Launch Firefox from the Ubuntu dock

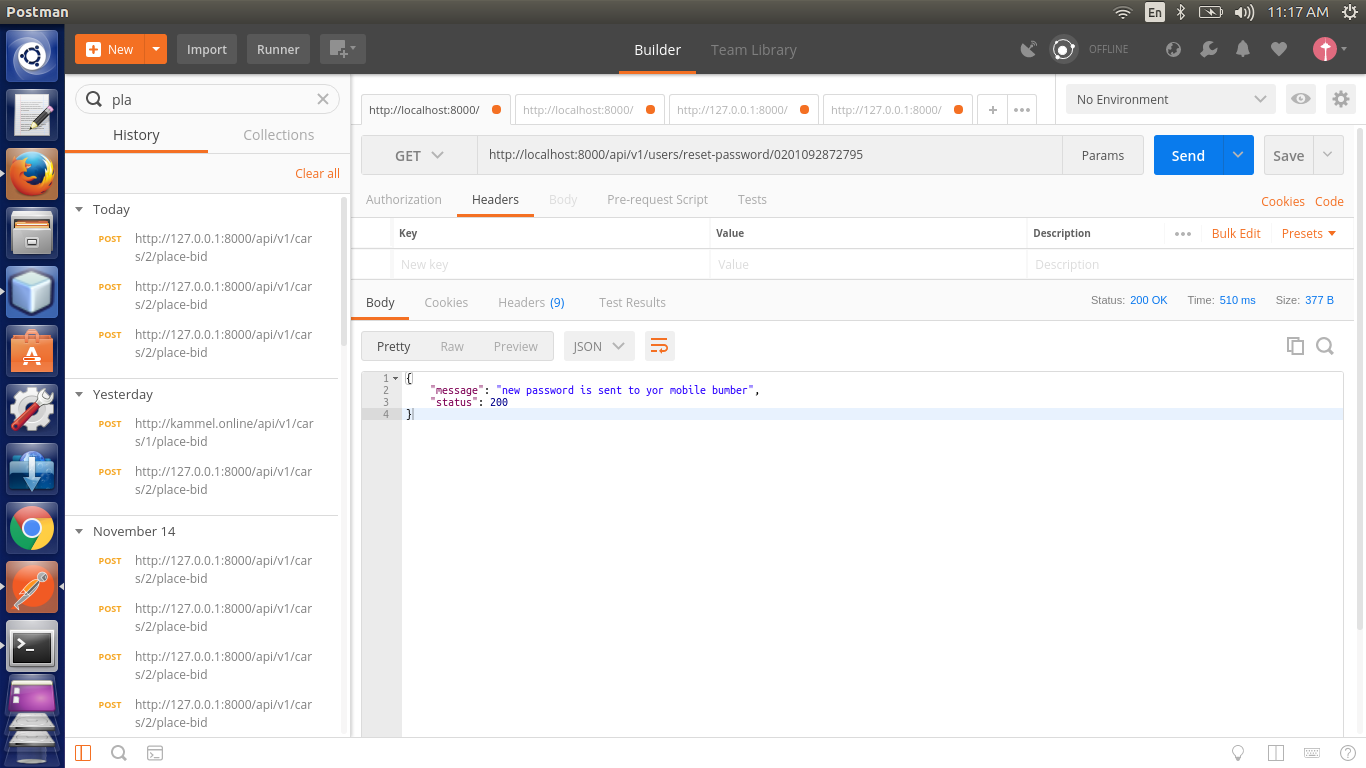(x=32, y=173)
